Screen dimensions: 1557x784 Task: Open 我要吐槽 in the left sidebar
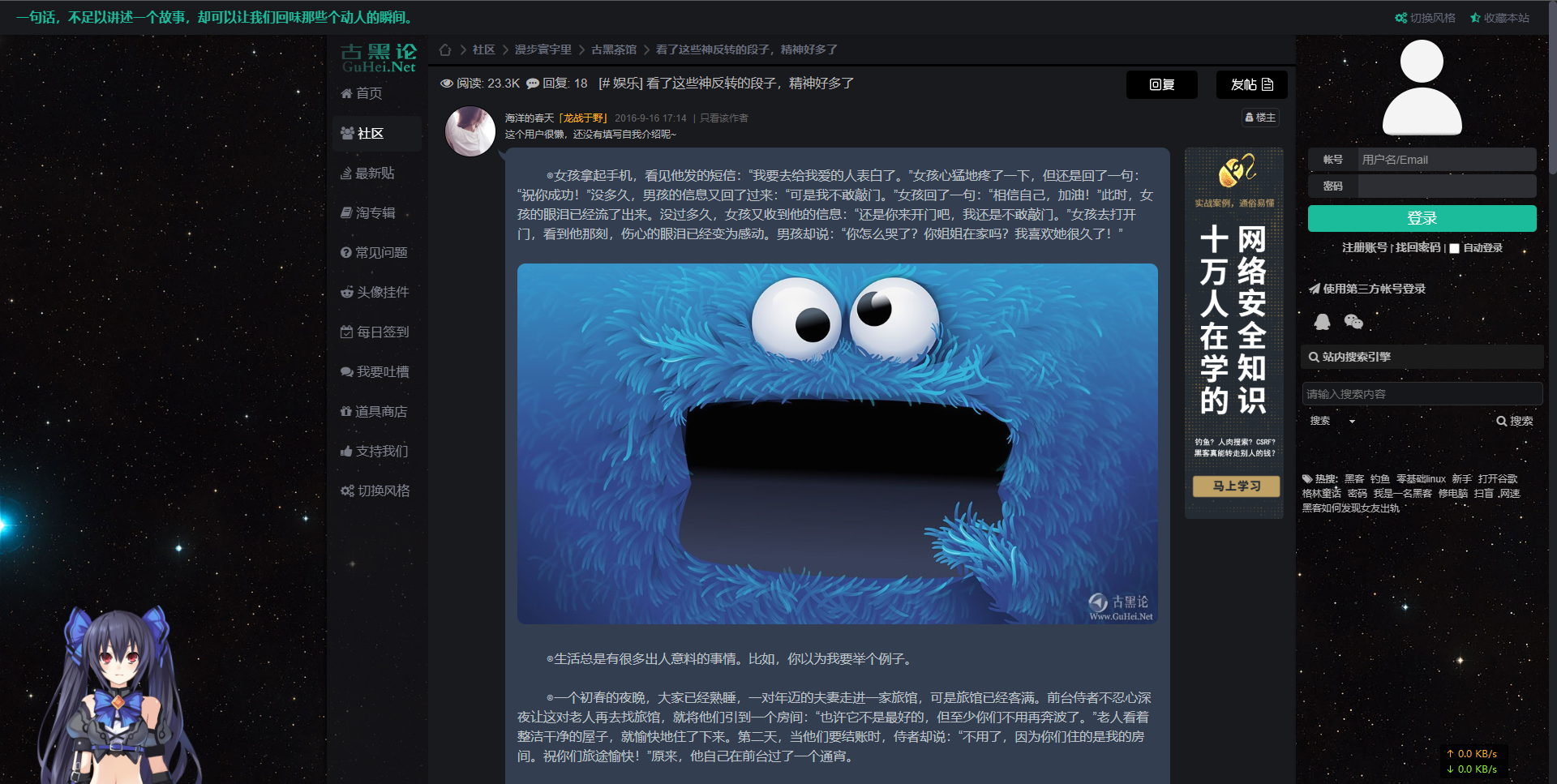[375, 372]
